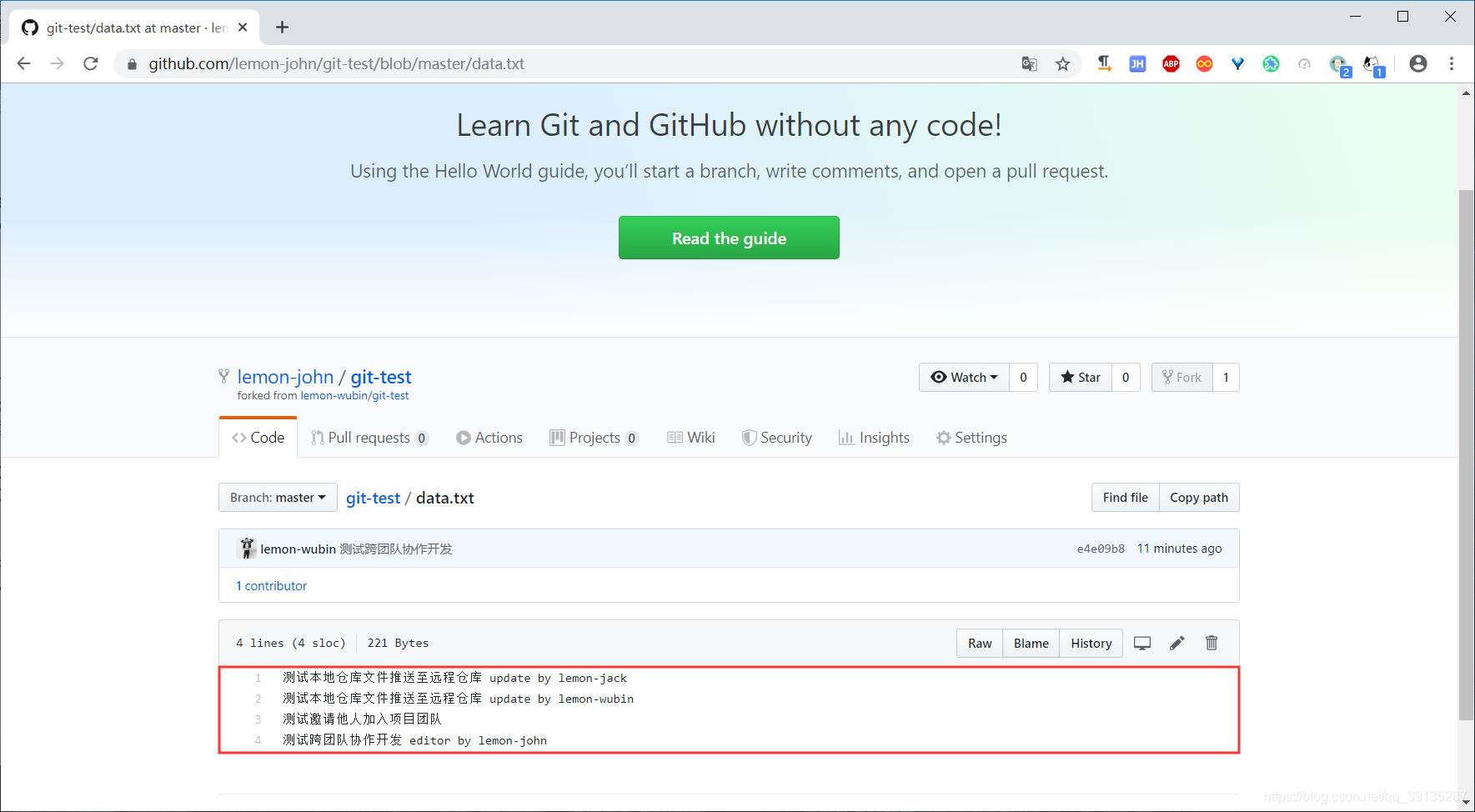
Task: Click the Find file button
Action: click(x=1125, y=498)
